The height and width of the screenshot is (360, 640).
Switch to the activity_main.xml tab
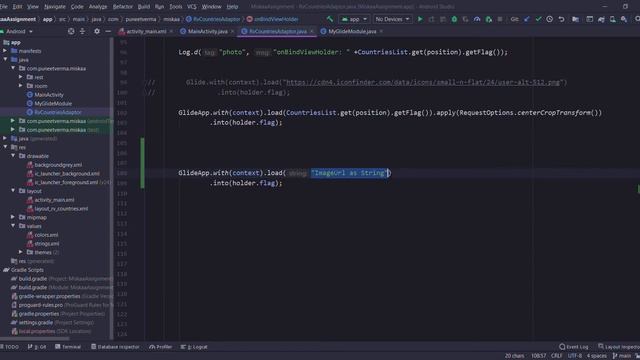146,31
